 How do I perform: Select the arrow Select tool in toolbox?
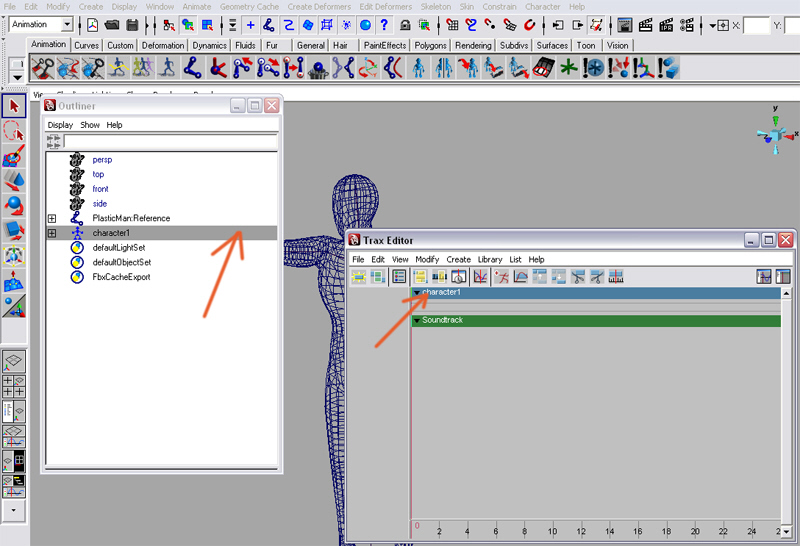[x=14, y=106]
